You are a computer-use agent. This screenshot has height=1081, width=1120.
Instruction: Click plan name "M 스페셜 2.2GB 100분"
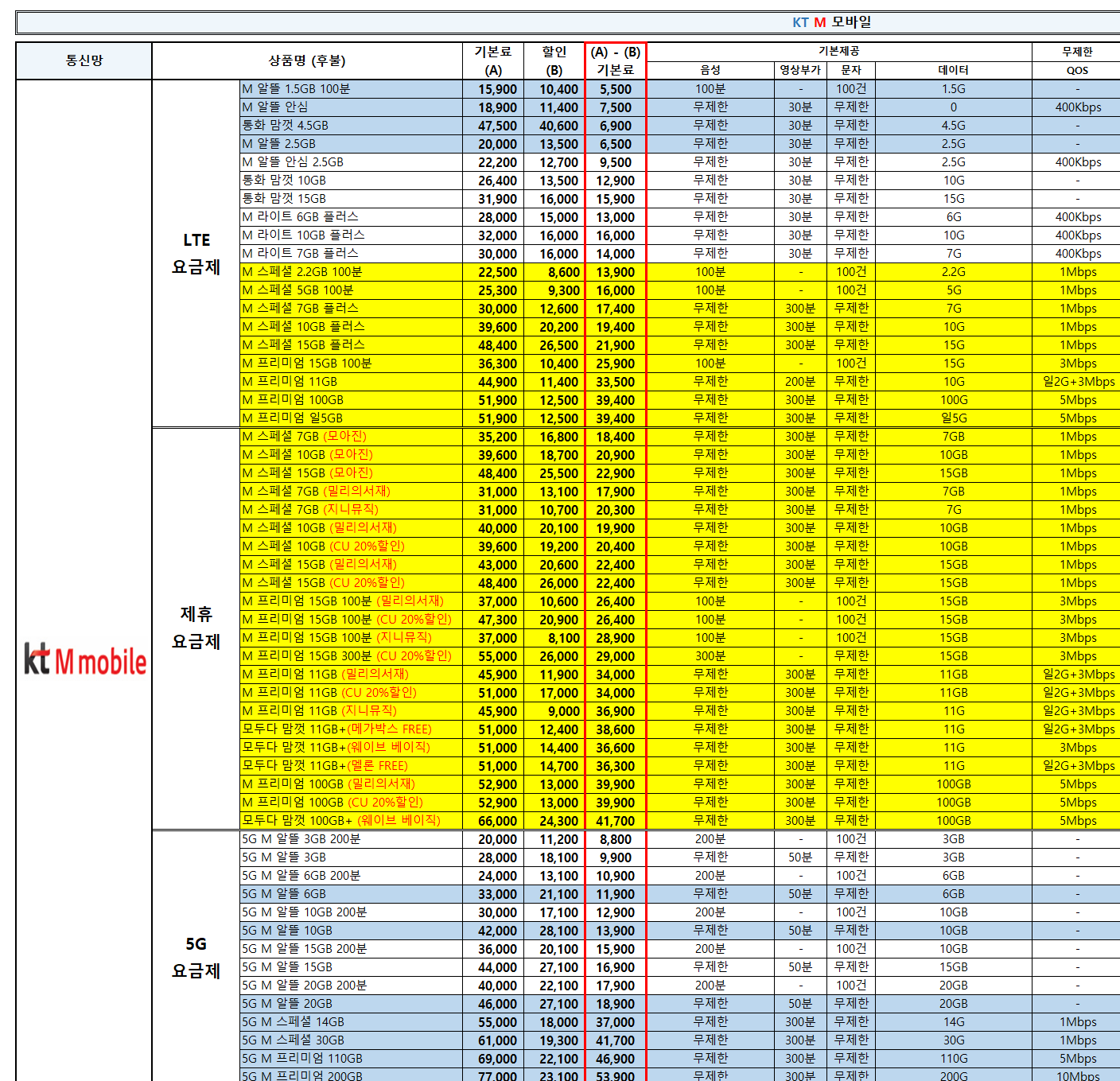[301, 272]
